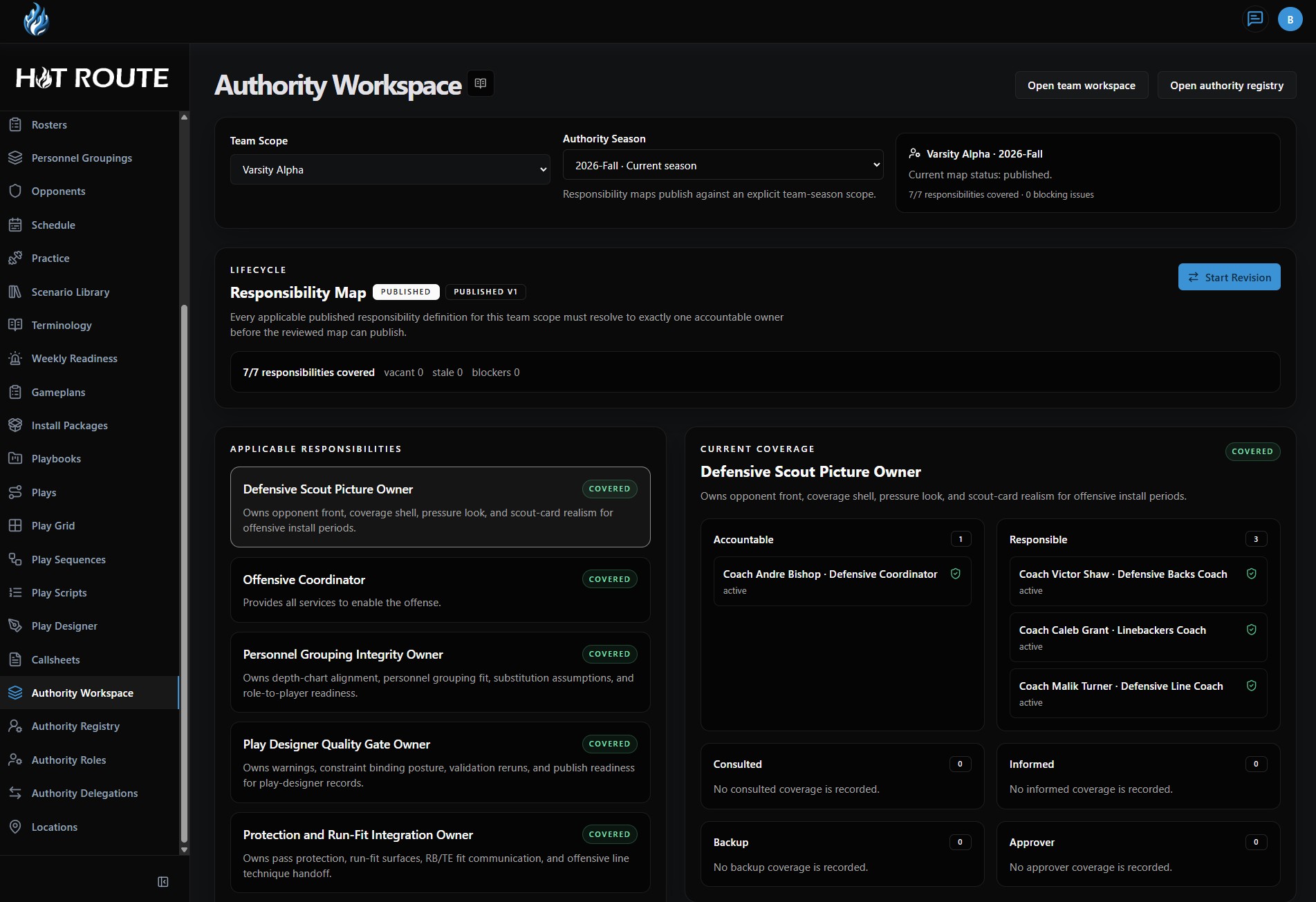Click the Plays route icon
This screenshot has width=1316, height=902.
point(15,492)
